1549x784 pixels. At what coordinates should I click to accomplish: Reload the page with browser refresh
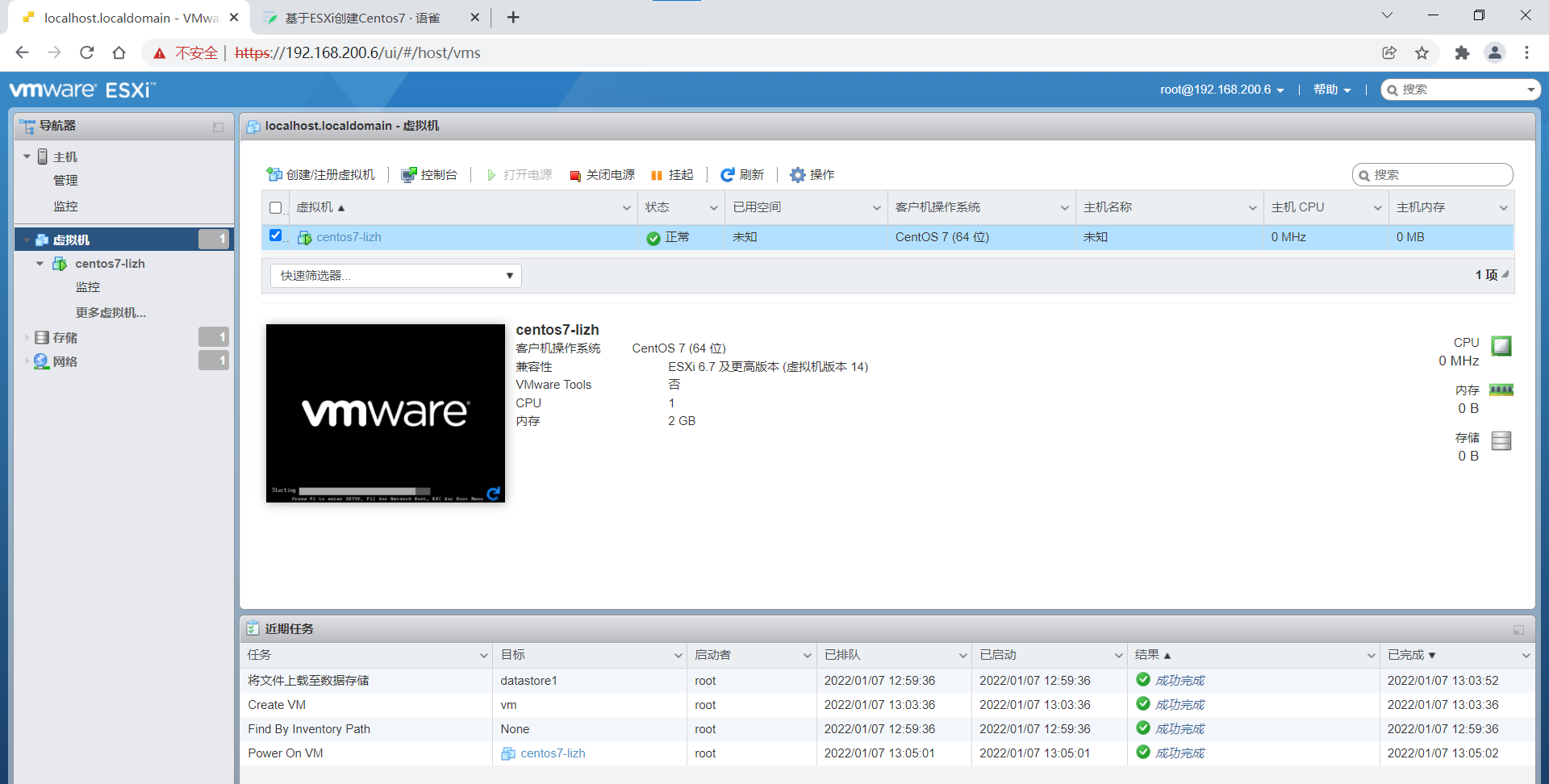coord(87,52)
